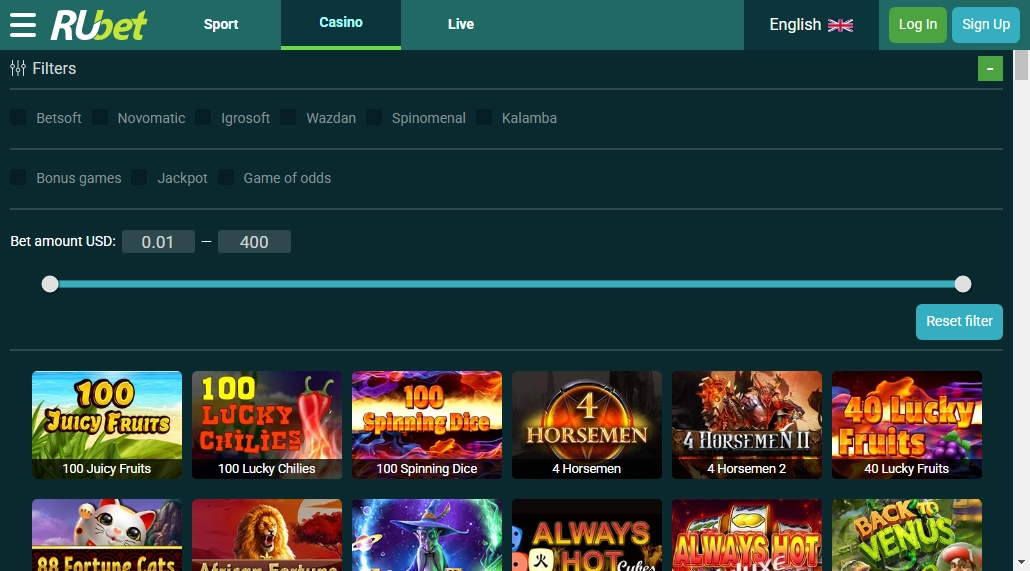Screen dimensions: 1030x571
Task: Open the Always Hot Deluxe game
Action: 747,535
